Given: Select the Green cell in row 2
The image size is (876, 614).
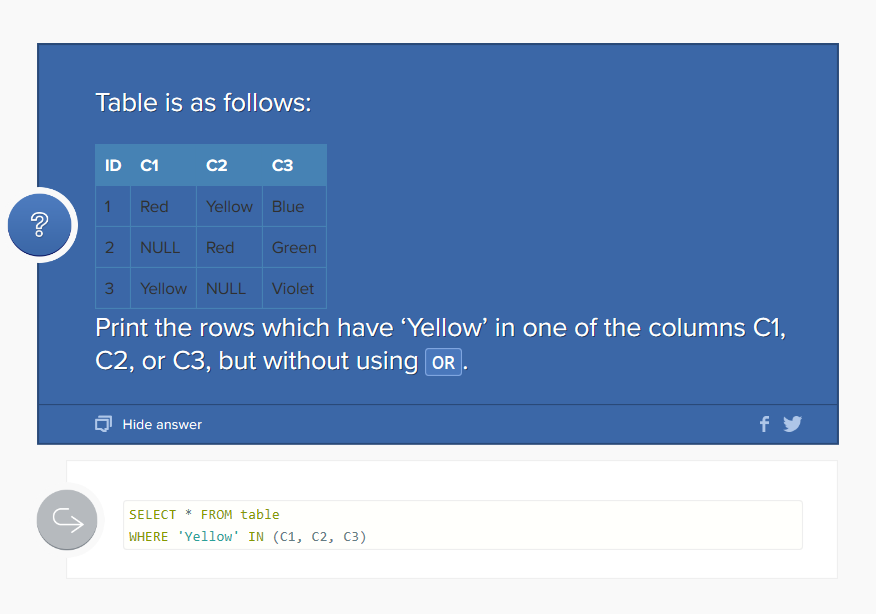Looking at the screenshot, I should 294,248.
